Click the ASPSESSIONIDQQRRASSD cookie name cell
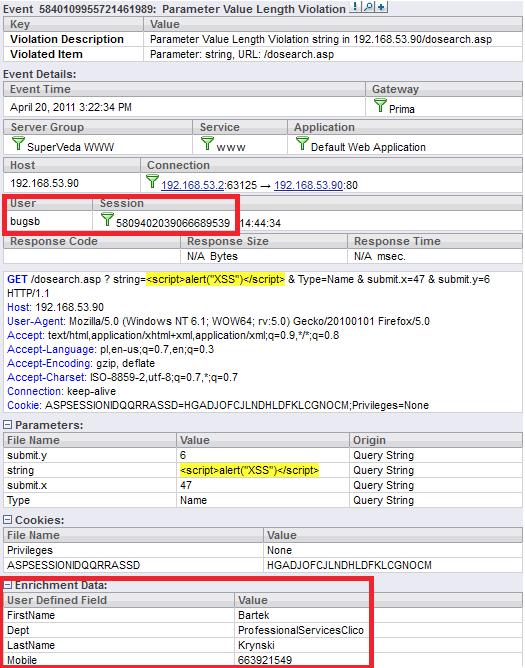The image size is (525, 668). coord(133,565)
